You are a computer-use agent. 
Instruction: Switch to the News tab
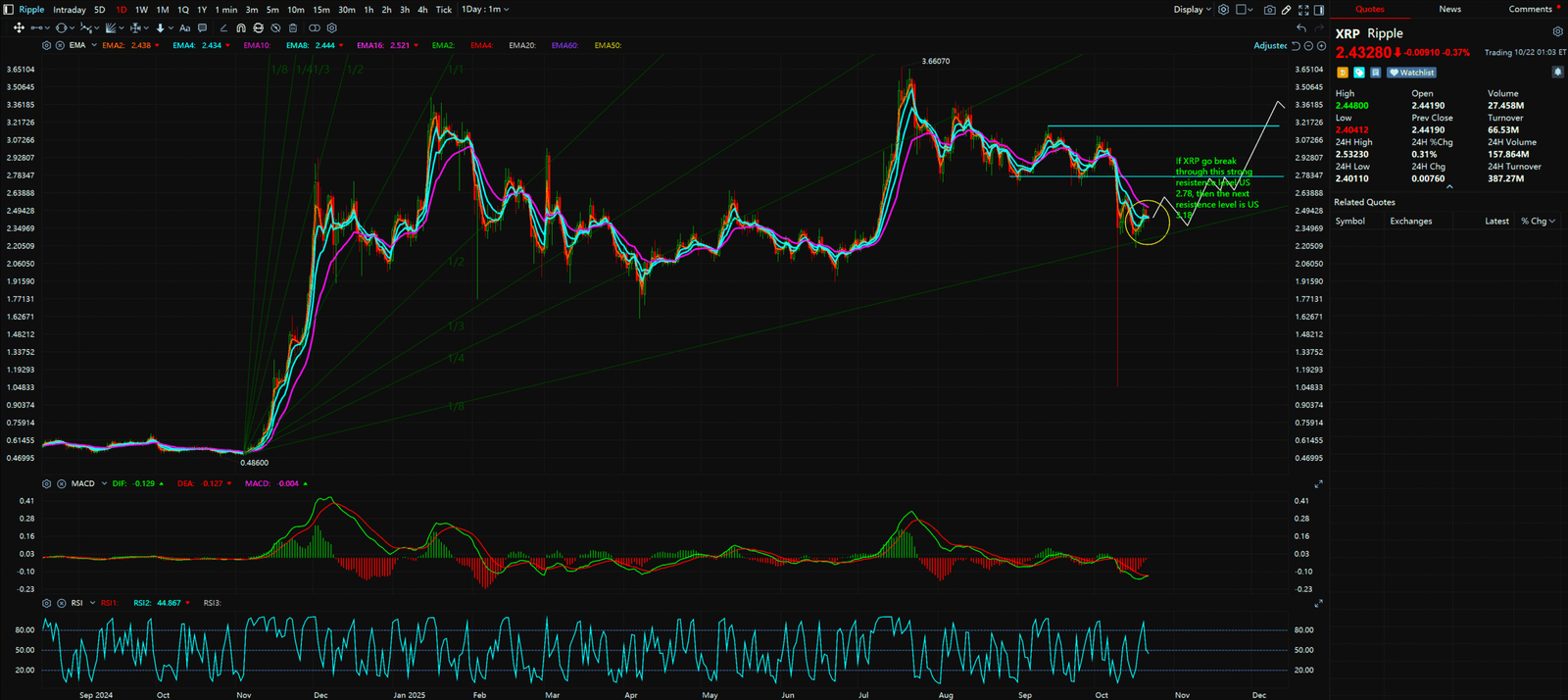[x=1449, y=10]
